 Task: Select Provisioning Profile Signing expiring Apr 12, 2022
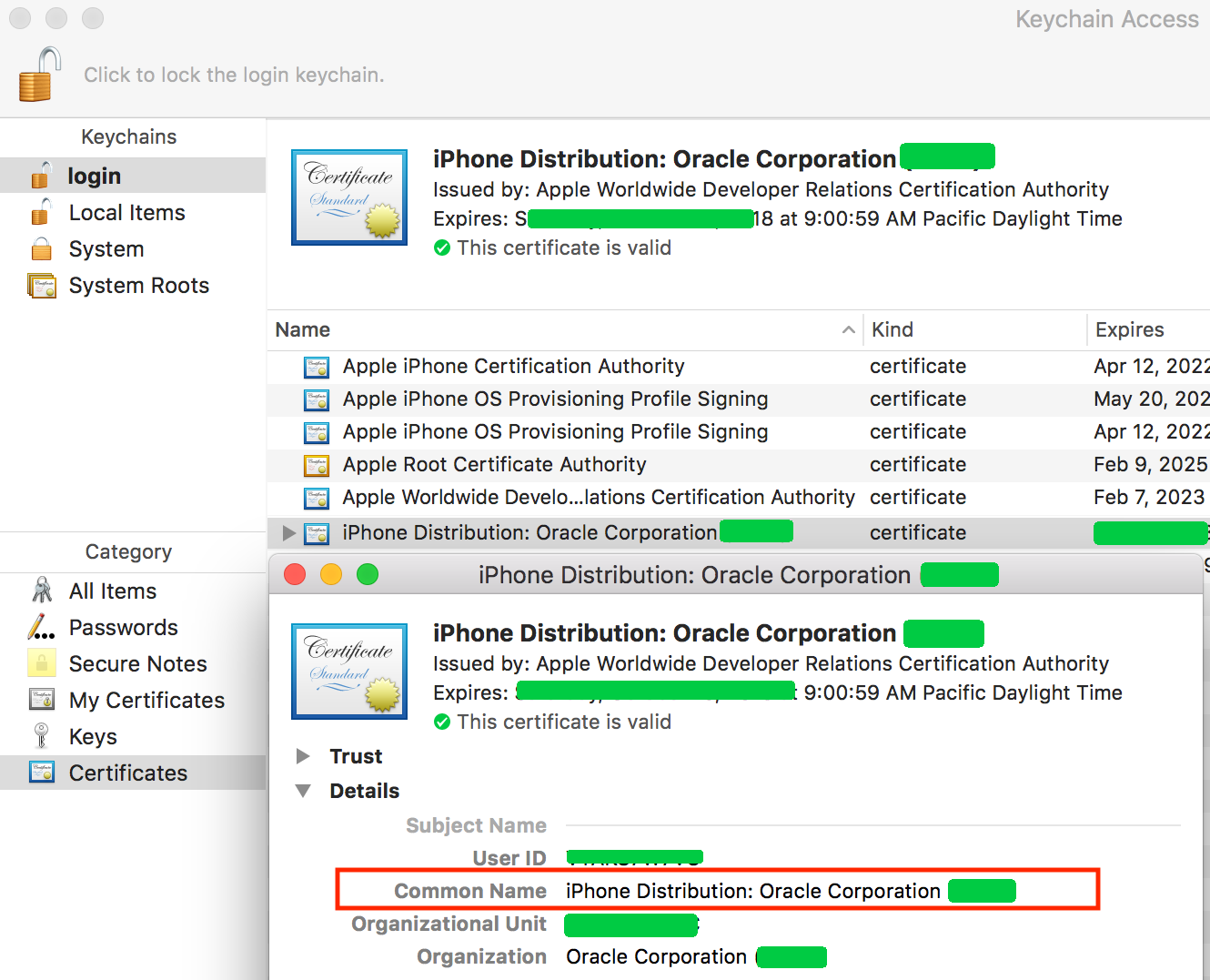point(739,432)
